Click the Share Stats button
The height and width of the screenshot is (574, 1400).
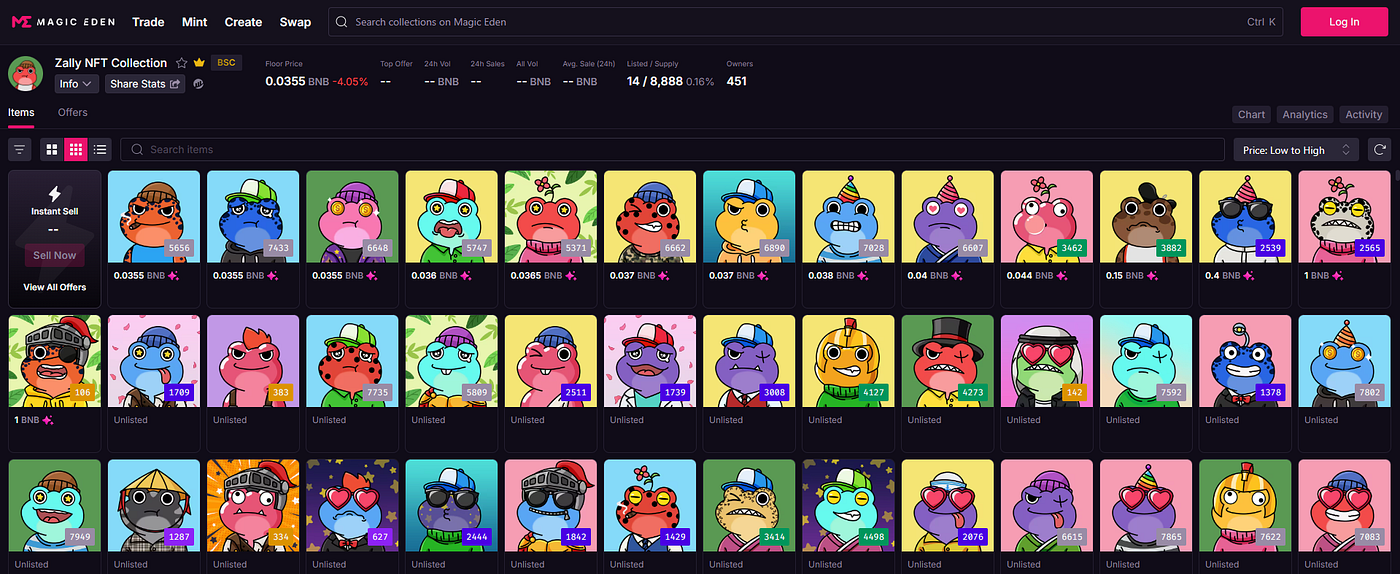click(145, 84)
